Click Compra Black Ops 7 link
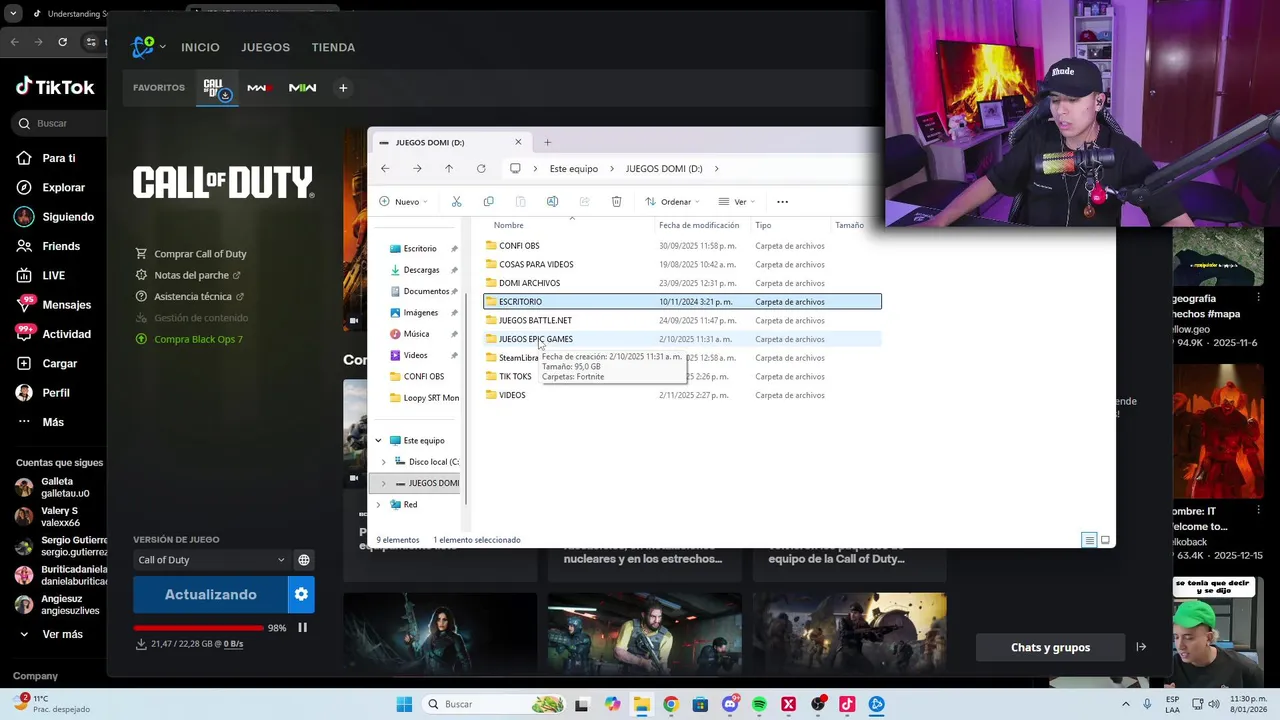This screenshot has height=720, width=1280. (x=189, y=339)
